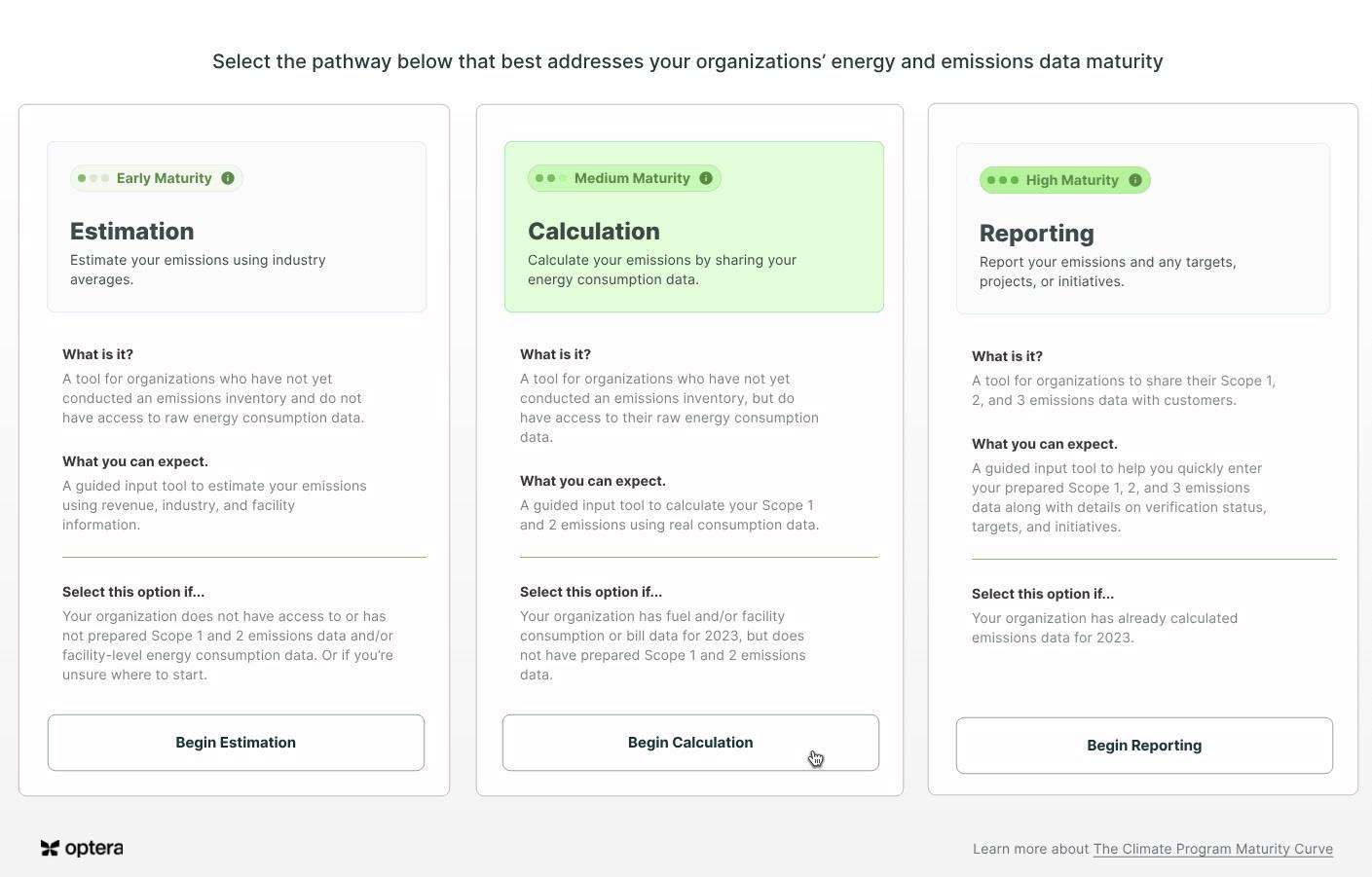This screenshot has width=1372, height=877.
Task: Click the dots indicator in the High Maturity badge
Action: click(1003, 180)
